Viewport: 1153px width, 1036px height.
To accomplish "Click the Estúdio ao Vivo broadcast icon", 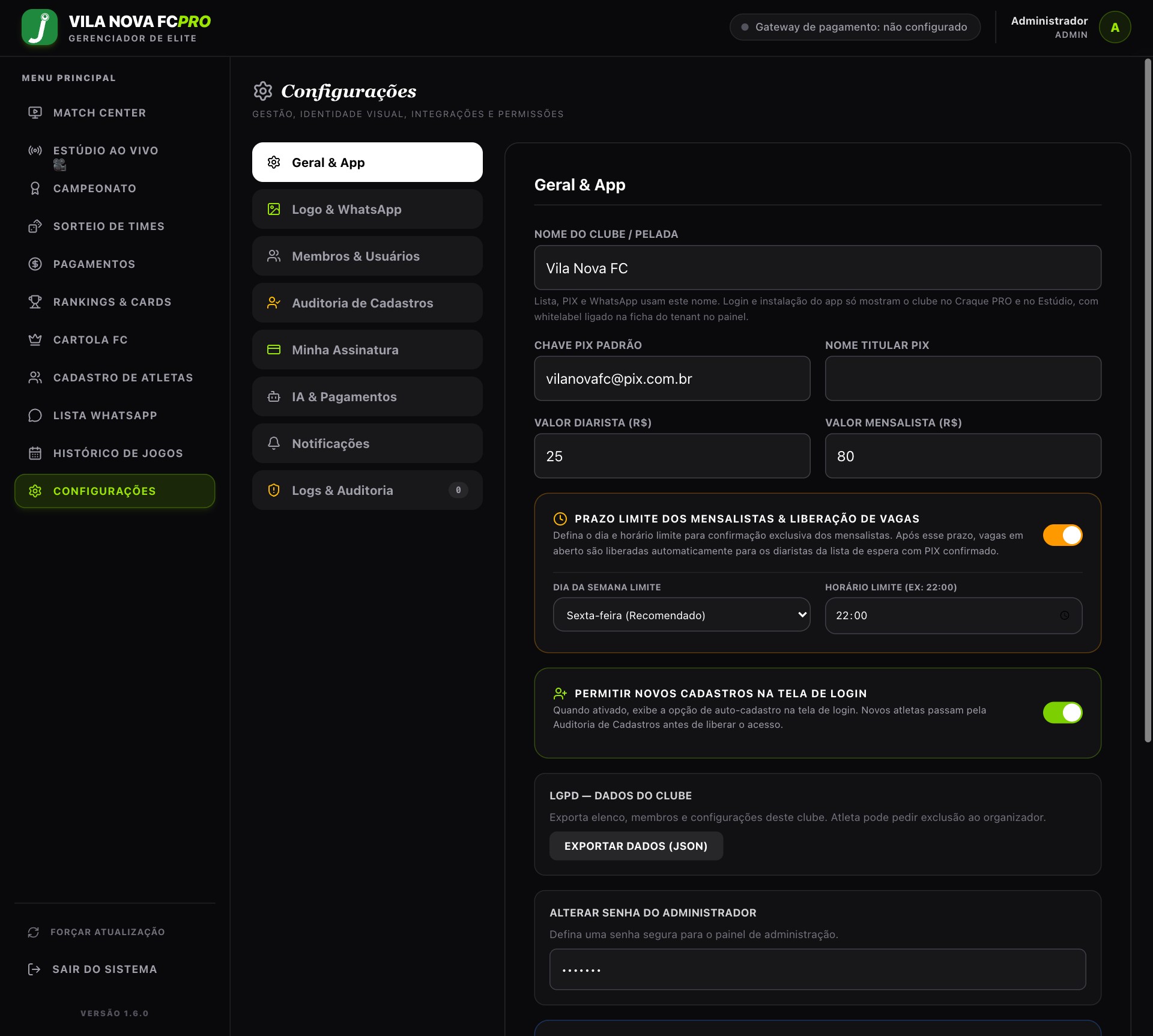I will point(35,151).
